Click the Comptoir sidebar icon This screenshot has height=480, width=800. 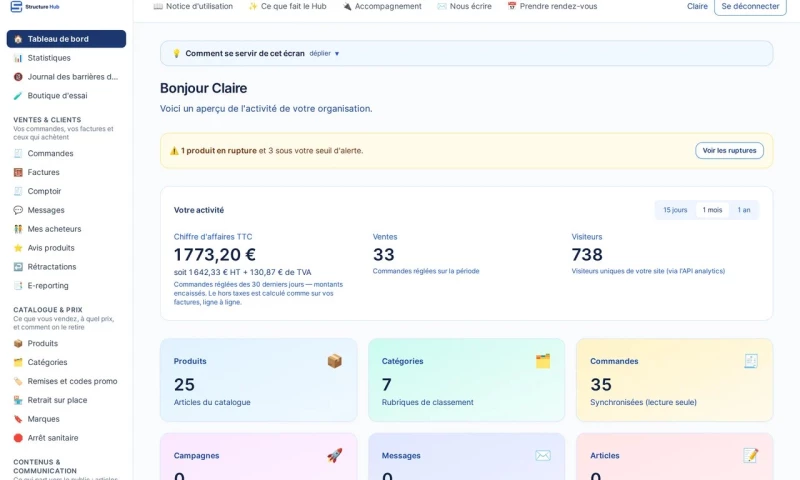tap(18, 191)
